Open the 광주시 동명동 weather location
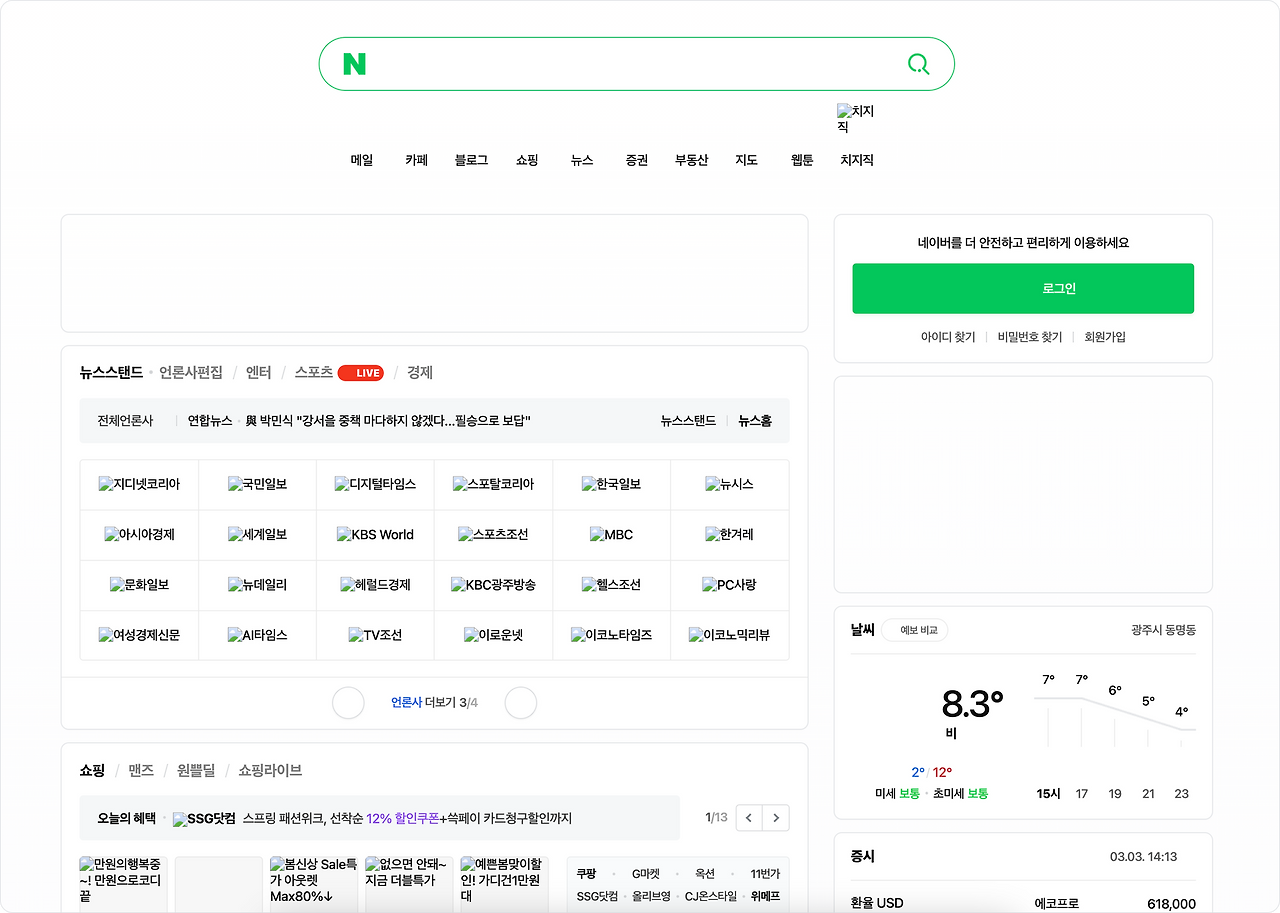 pos(1163,630)
